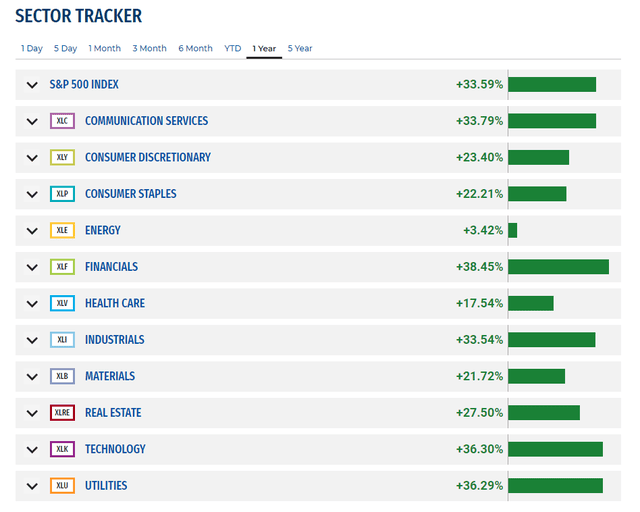Click the XLF ticker badge
Image resolution: width=640 pixels, height=512 pixels.
pyautogui.click(x=62, y=267)
